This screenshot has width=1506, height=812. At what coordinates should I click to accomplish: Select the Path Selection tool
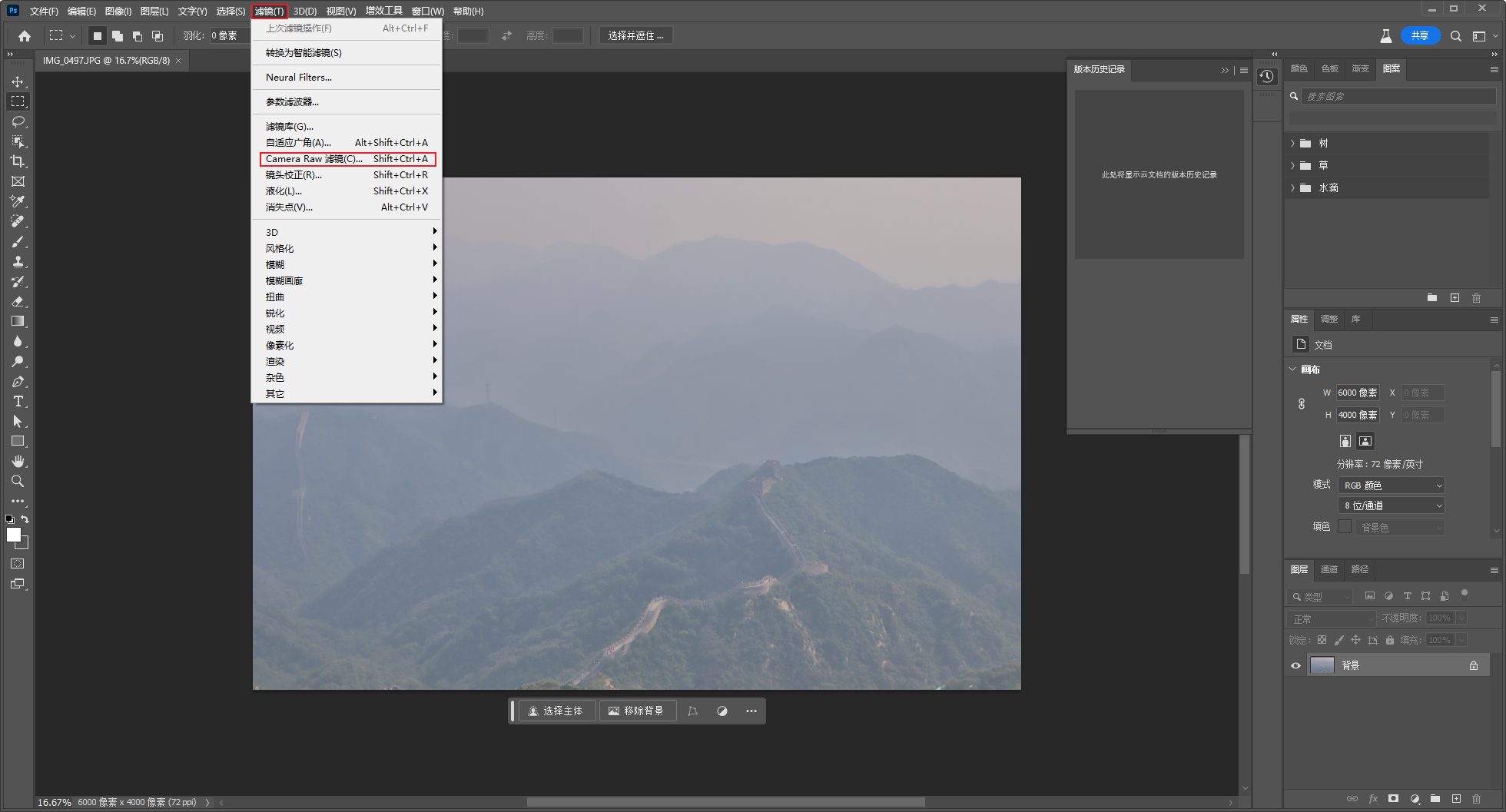pos(18,421)
